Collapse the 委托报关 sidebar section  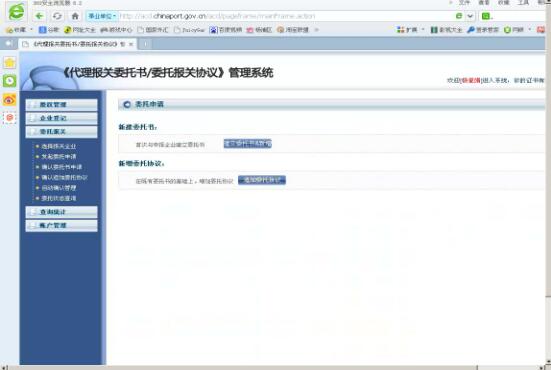[61, 131]
